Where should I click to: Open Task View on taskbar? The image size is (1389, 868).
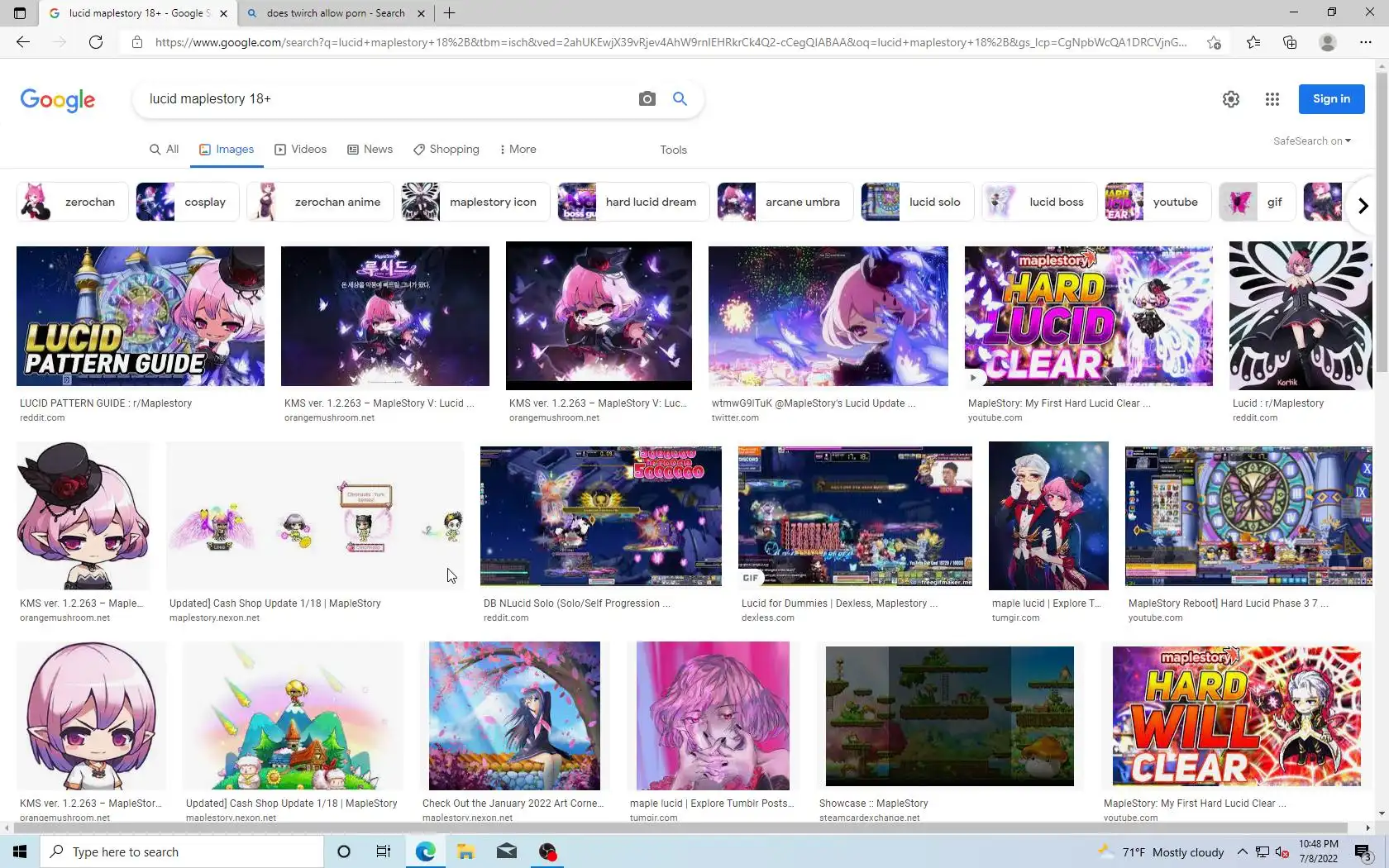(x=384, y=851)
